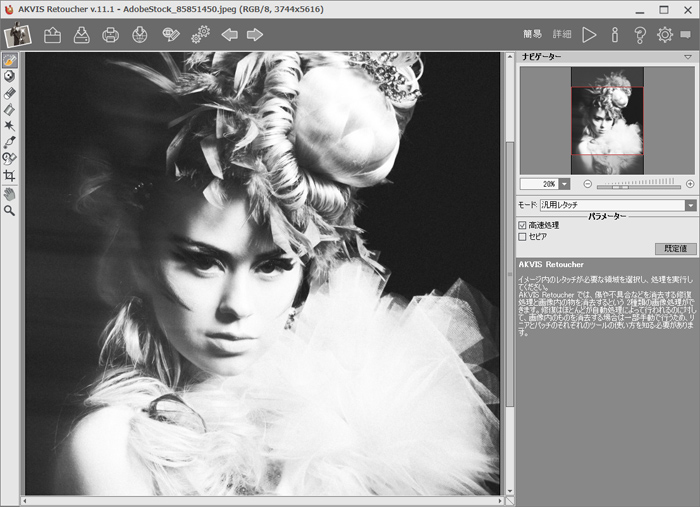Click the navigator preview thumbnail
The height and width of the screenshot is (507, 700).
[607, 121]
